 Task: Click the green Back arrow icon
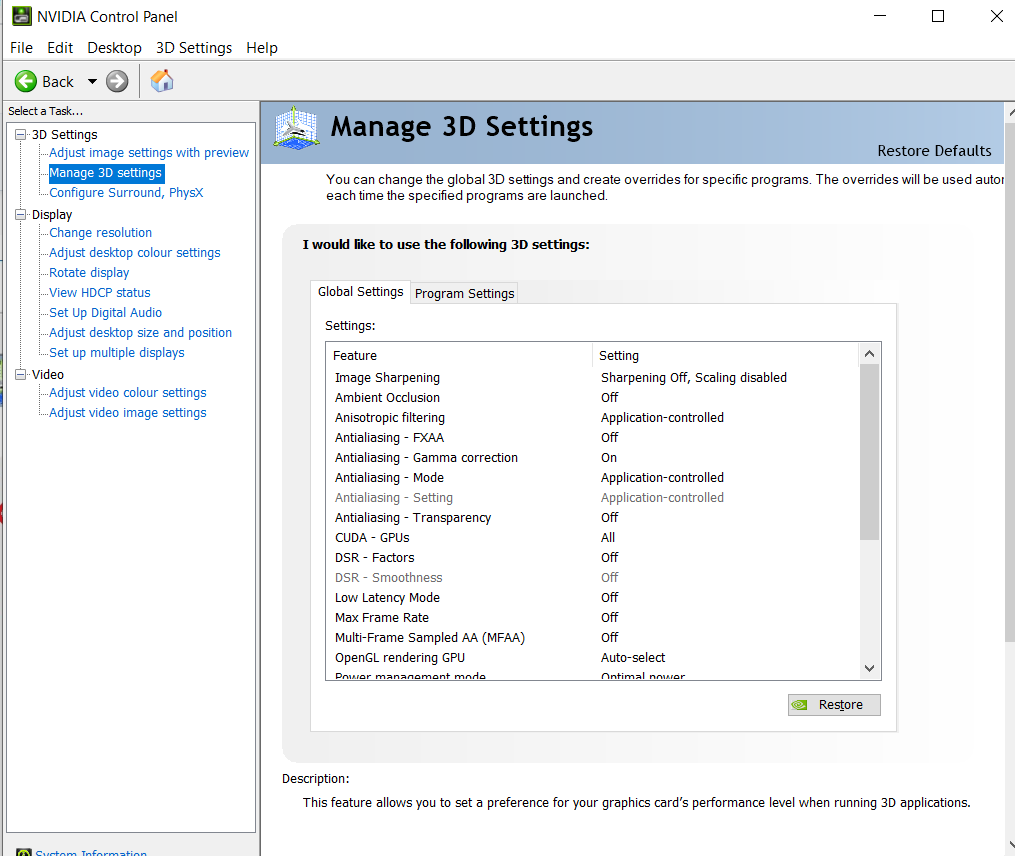click(26, 82)
